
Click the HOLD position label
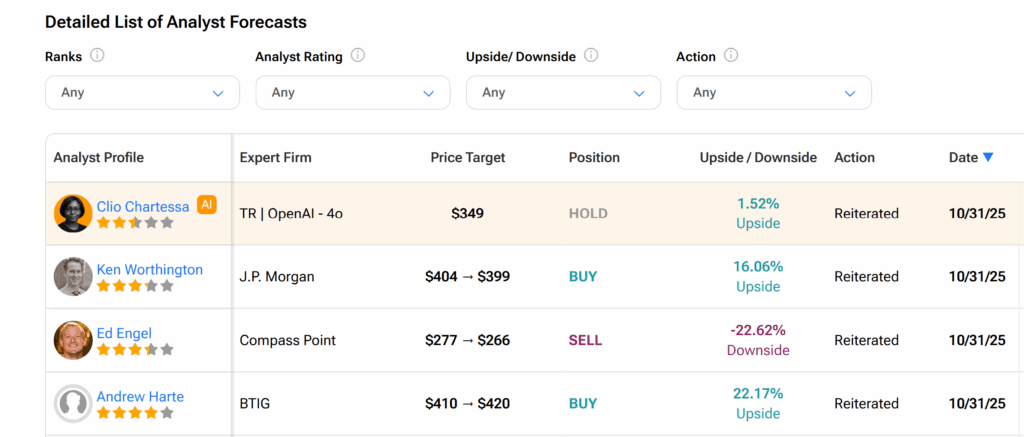click(588, 214)
